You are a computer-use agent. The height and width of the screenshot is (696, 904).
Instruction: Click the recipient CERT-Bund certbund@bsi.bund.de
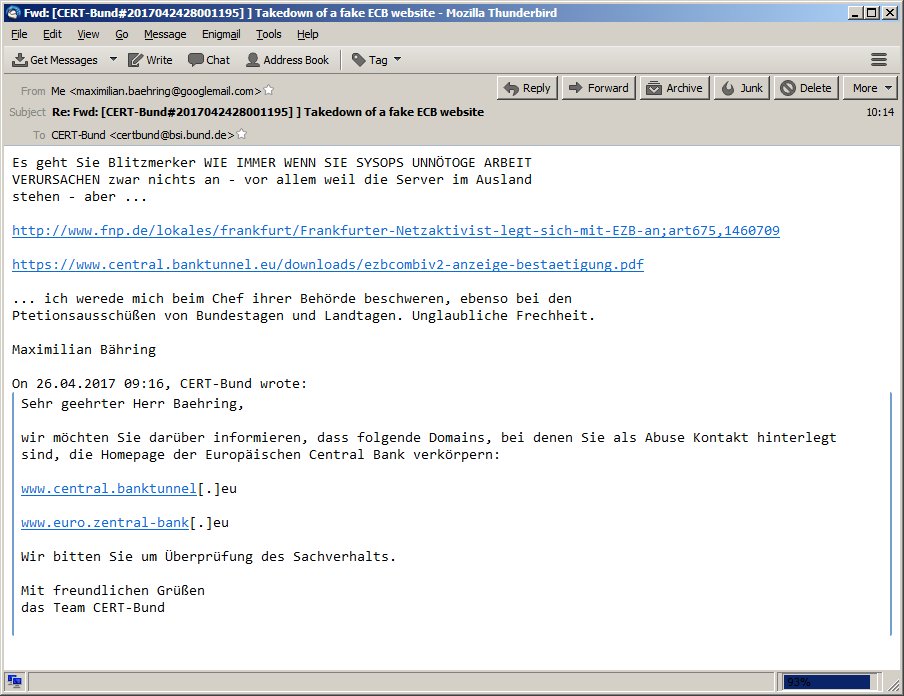142,135
